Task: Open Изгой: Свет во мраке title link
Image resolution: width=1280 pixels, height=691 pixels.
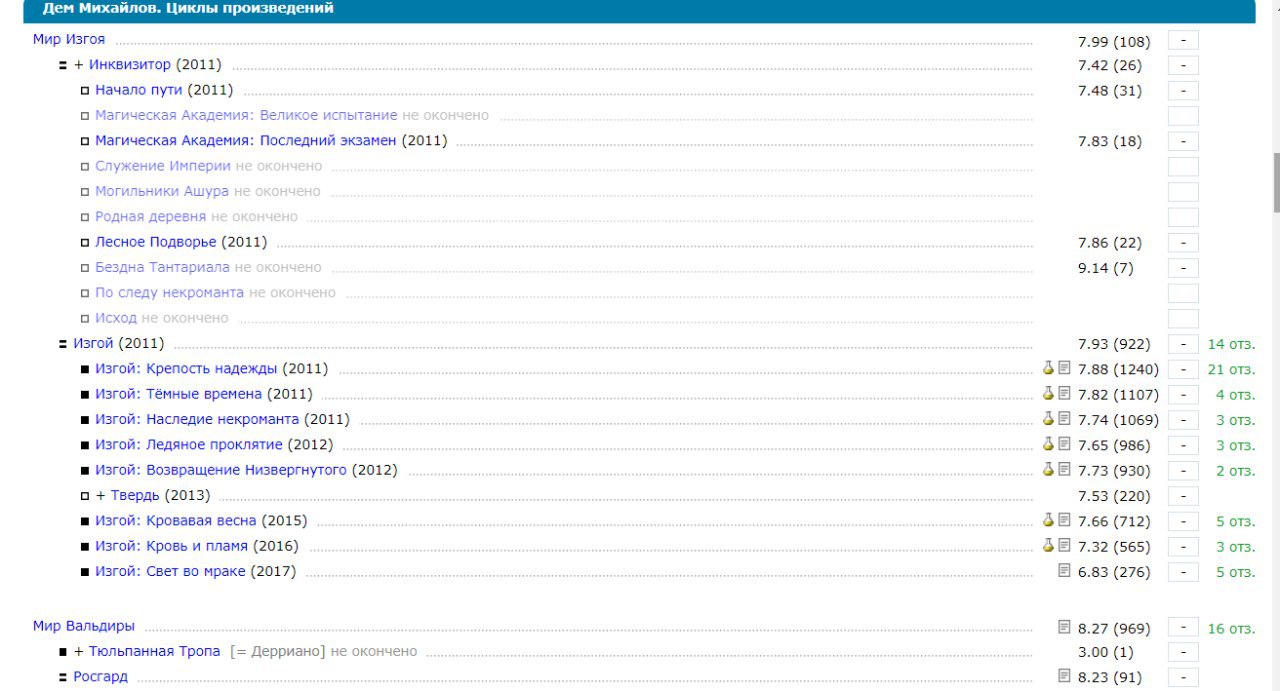Action: 170,572
